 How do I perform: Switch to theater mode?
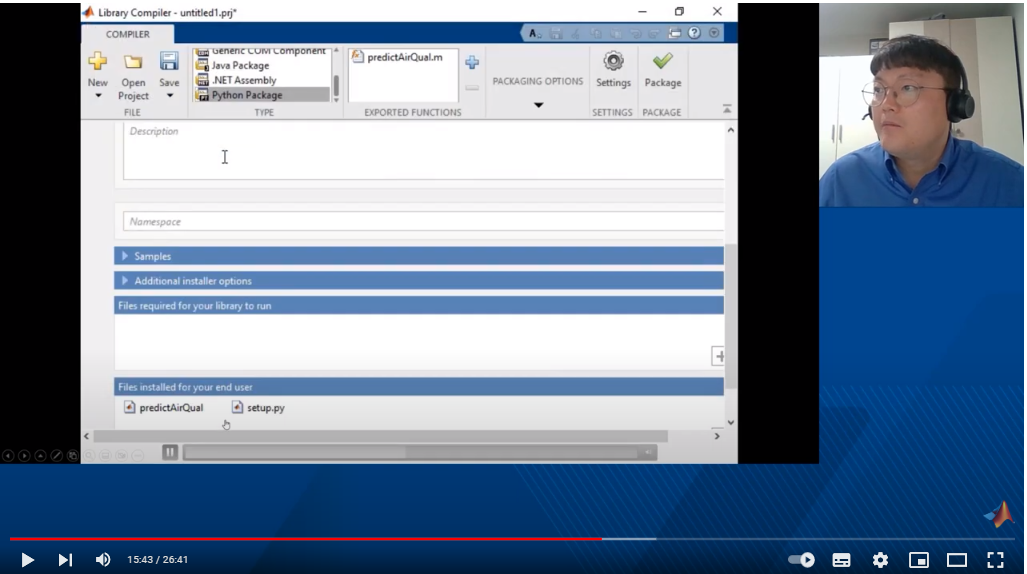[957, 560]
